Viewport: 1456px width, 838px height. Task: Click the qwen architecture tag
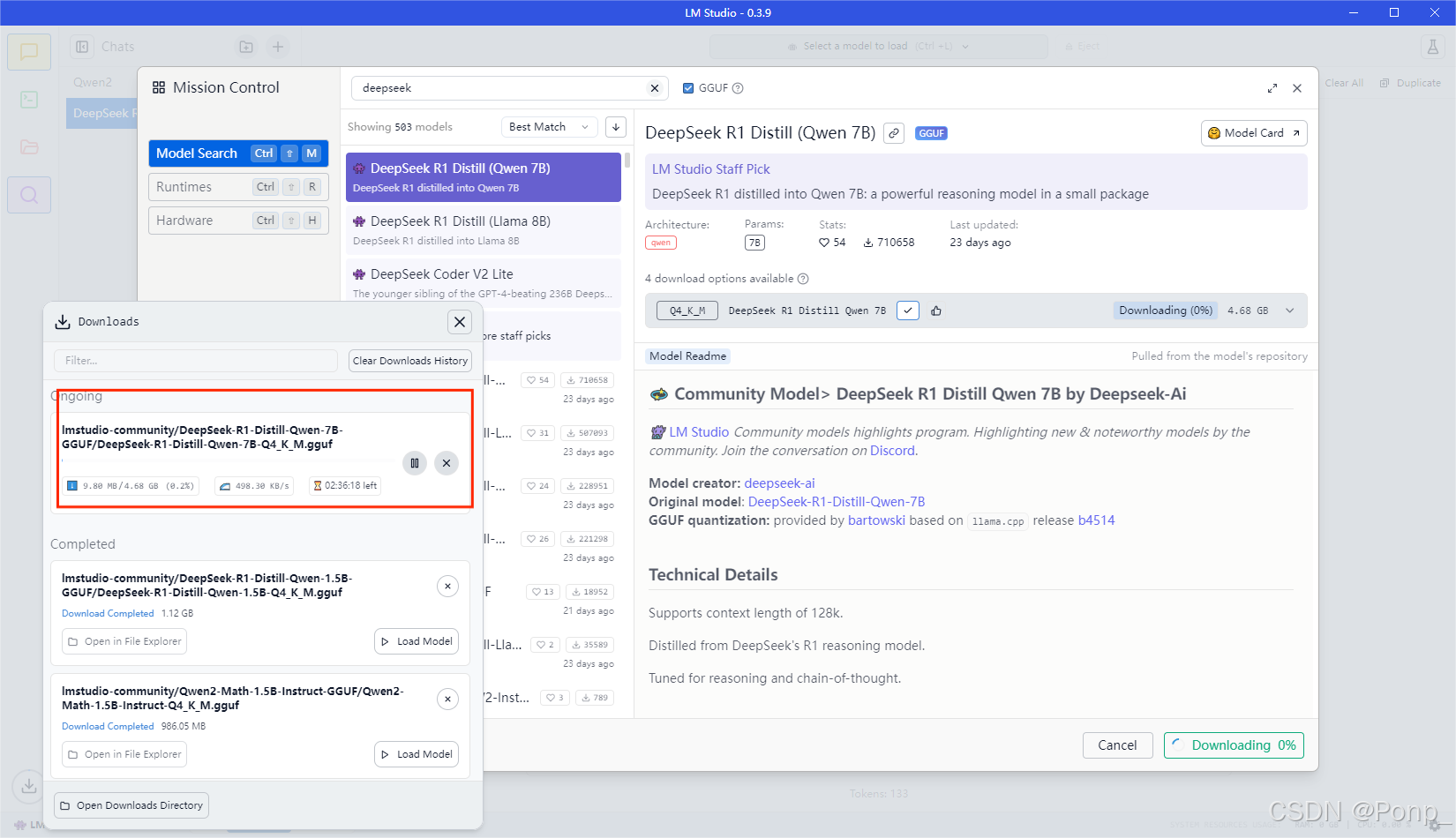[x=661, y=243]
